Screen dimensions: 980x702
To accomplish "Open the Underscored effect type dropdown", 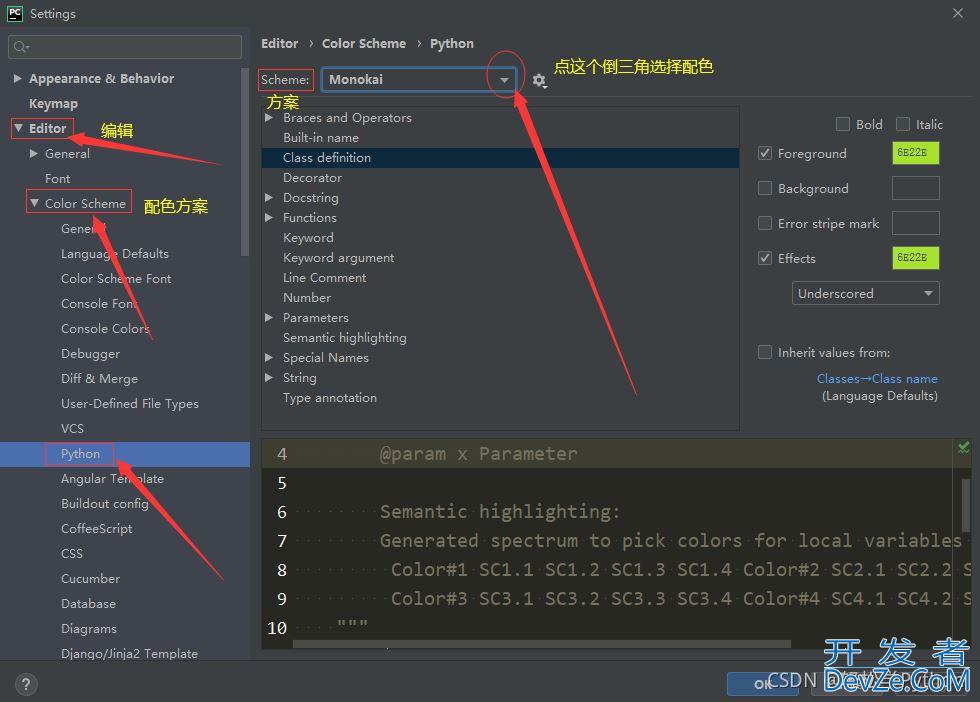I will [x=866, y=293].
